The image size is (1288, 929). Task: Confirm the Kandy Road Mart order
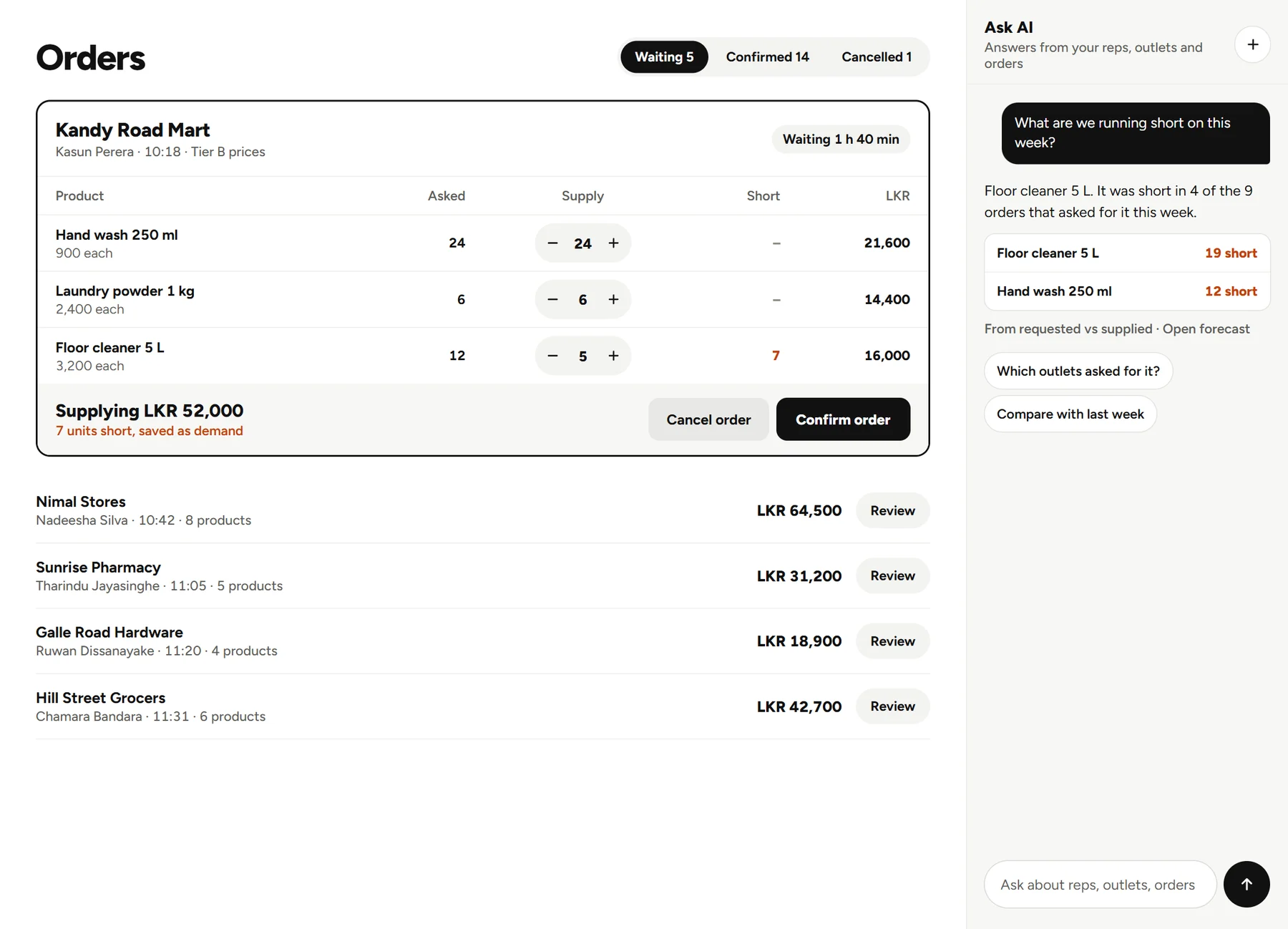click(x=843, y=419)
